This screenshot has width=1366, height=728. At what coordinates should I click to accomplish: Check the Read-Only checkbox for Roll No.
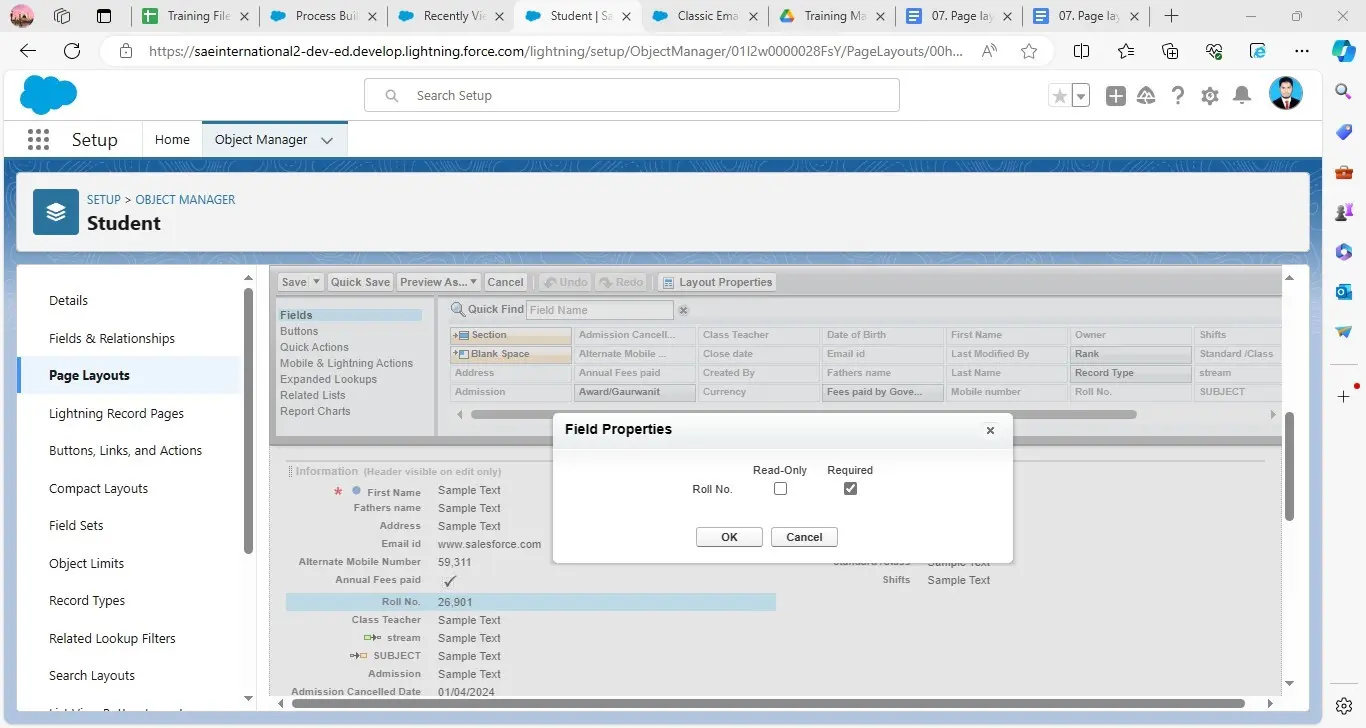pyautogui.click(x=781, y=489)
